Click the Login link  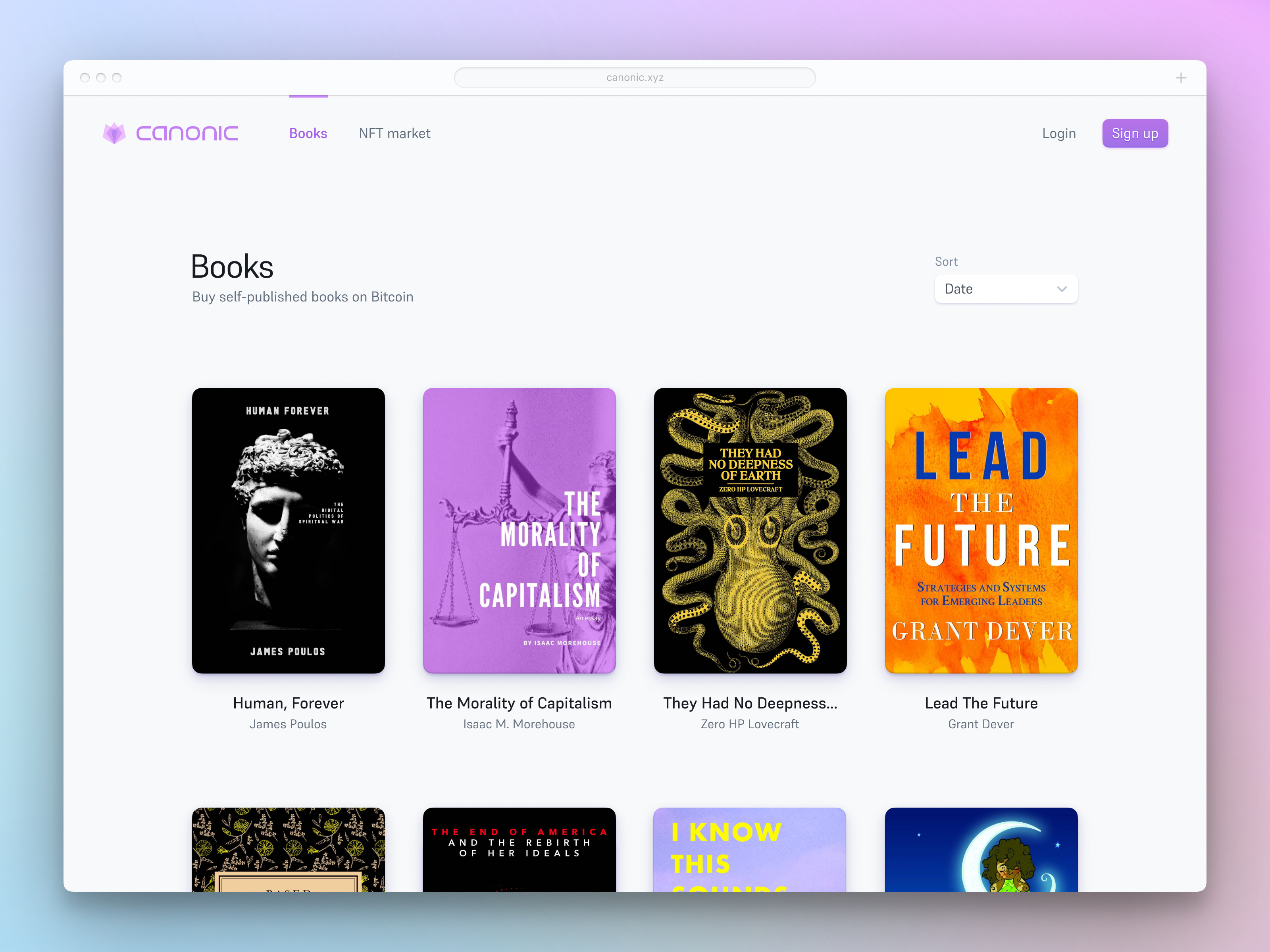(1059, 134)
